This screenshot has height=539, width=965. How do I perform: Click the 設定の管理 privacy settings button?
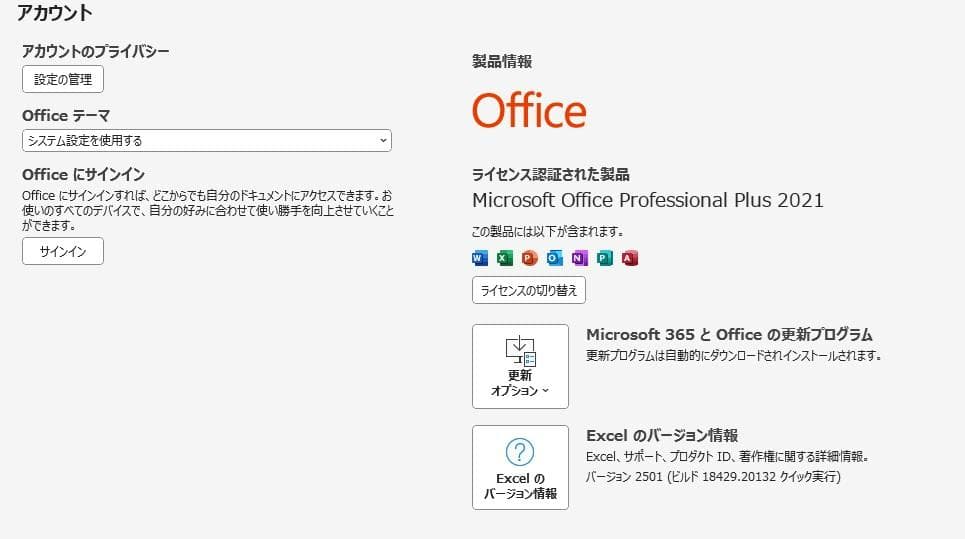coord(63,80)
